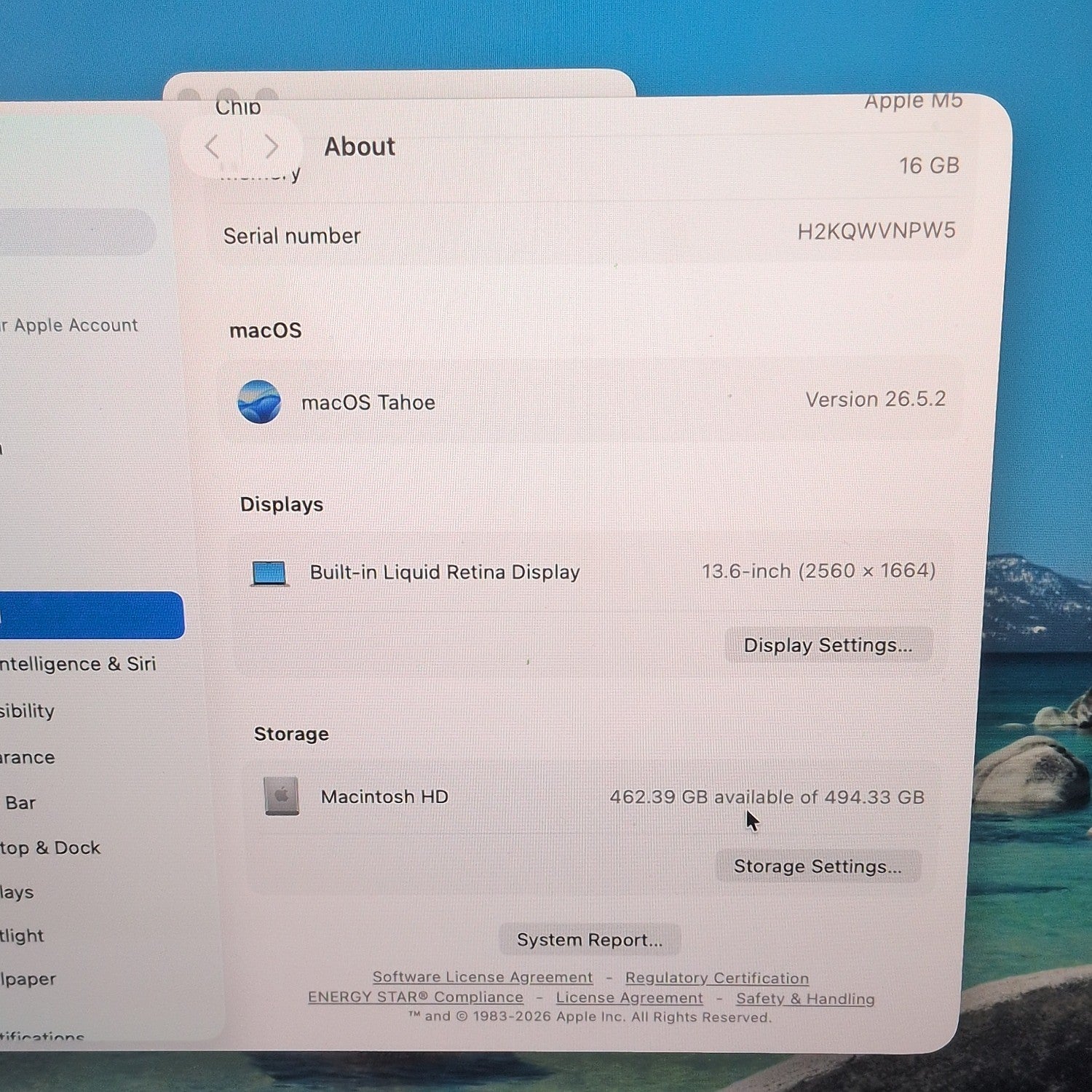The image size is (1092, 1092).
Task: Select Desktop & Dock in the sidebar
Action: 50,848
